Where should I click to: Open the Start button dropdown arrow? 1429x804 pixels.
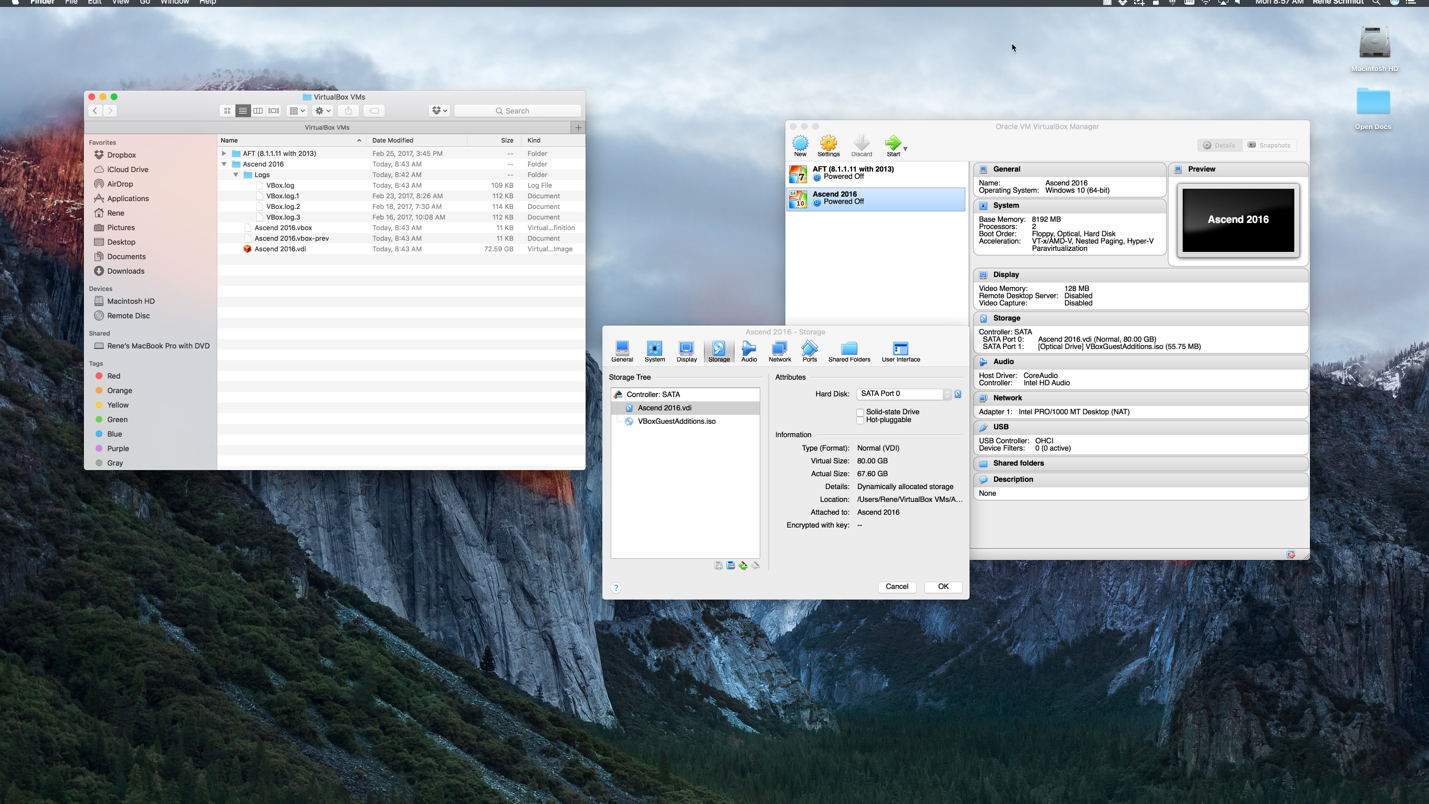point(906,148)
